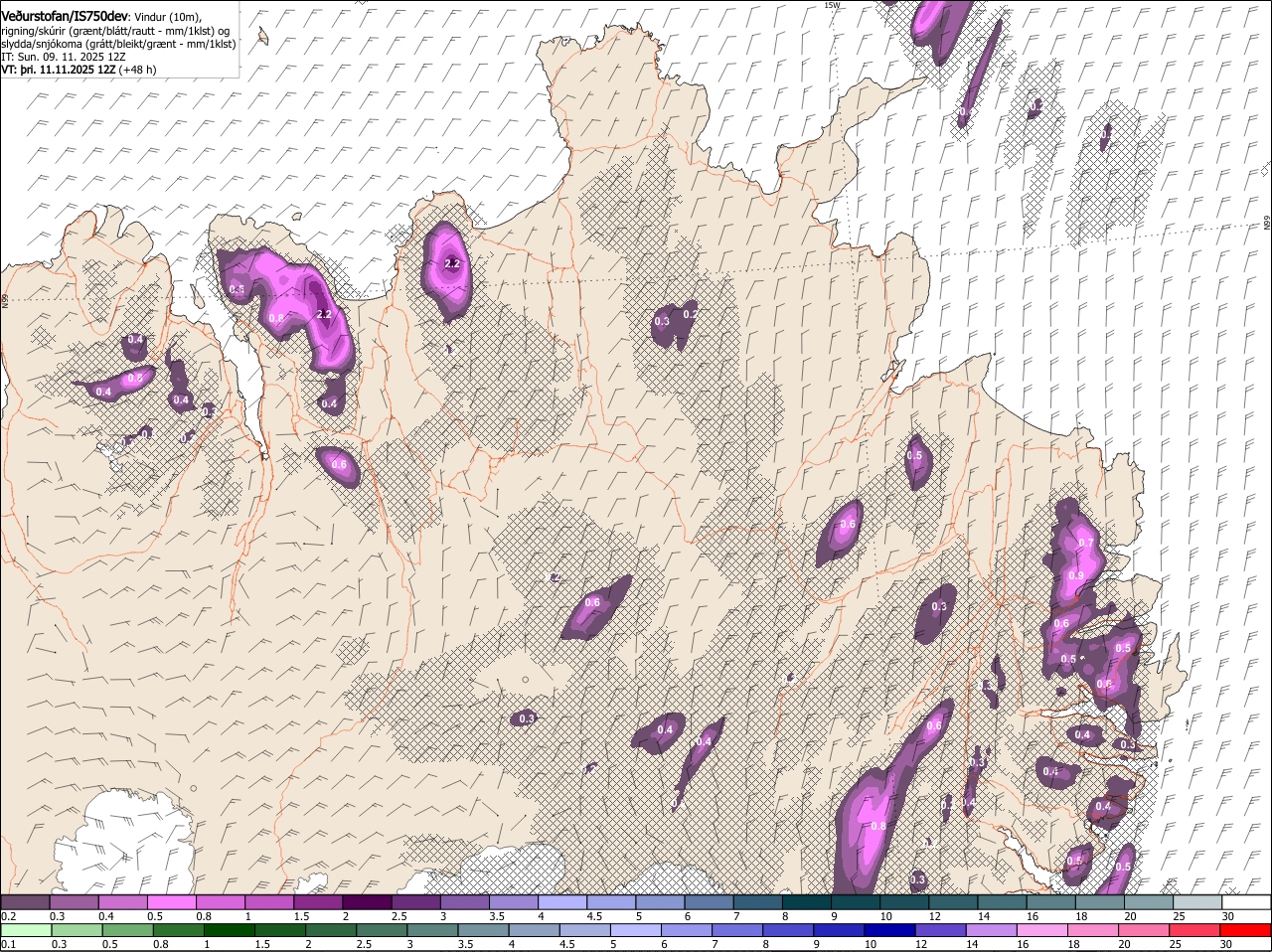The image size is (1272, 952).
Task: Pick the deep blue swatch between 10 and 12
Action: [890, 930]
